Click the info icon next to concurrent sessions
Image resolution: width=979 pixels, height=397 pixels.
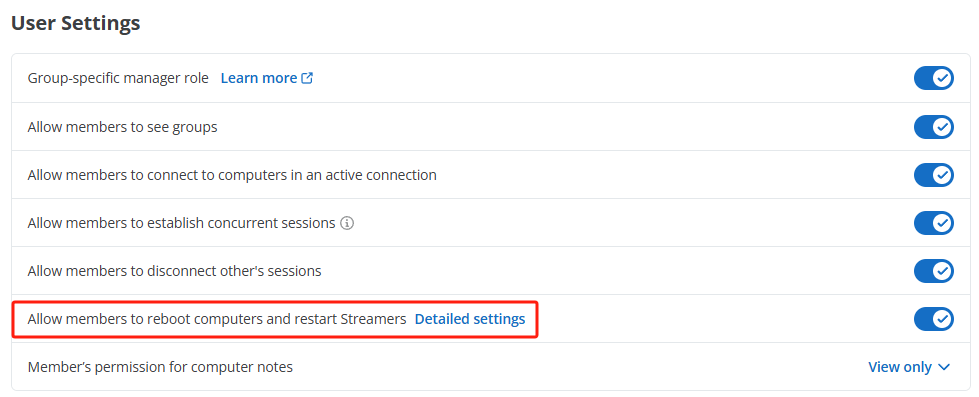tap(347, 223)
